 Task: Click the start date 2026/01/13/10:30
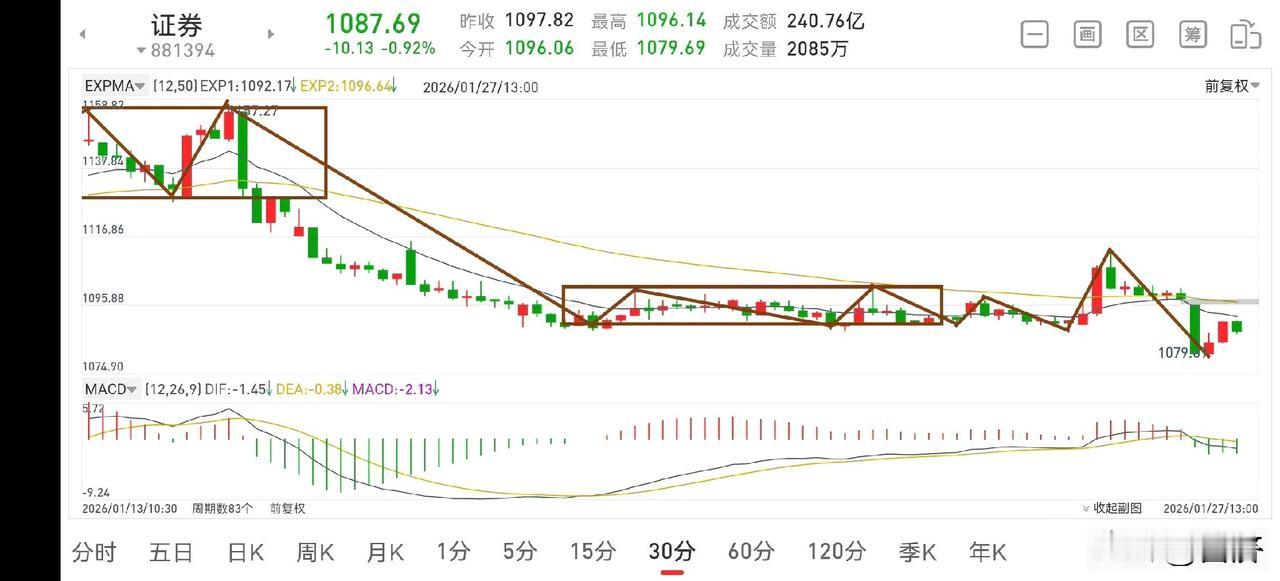coord(129,508)
